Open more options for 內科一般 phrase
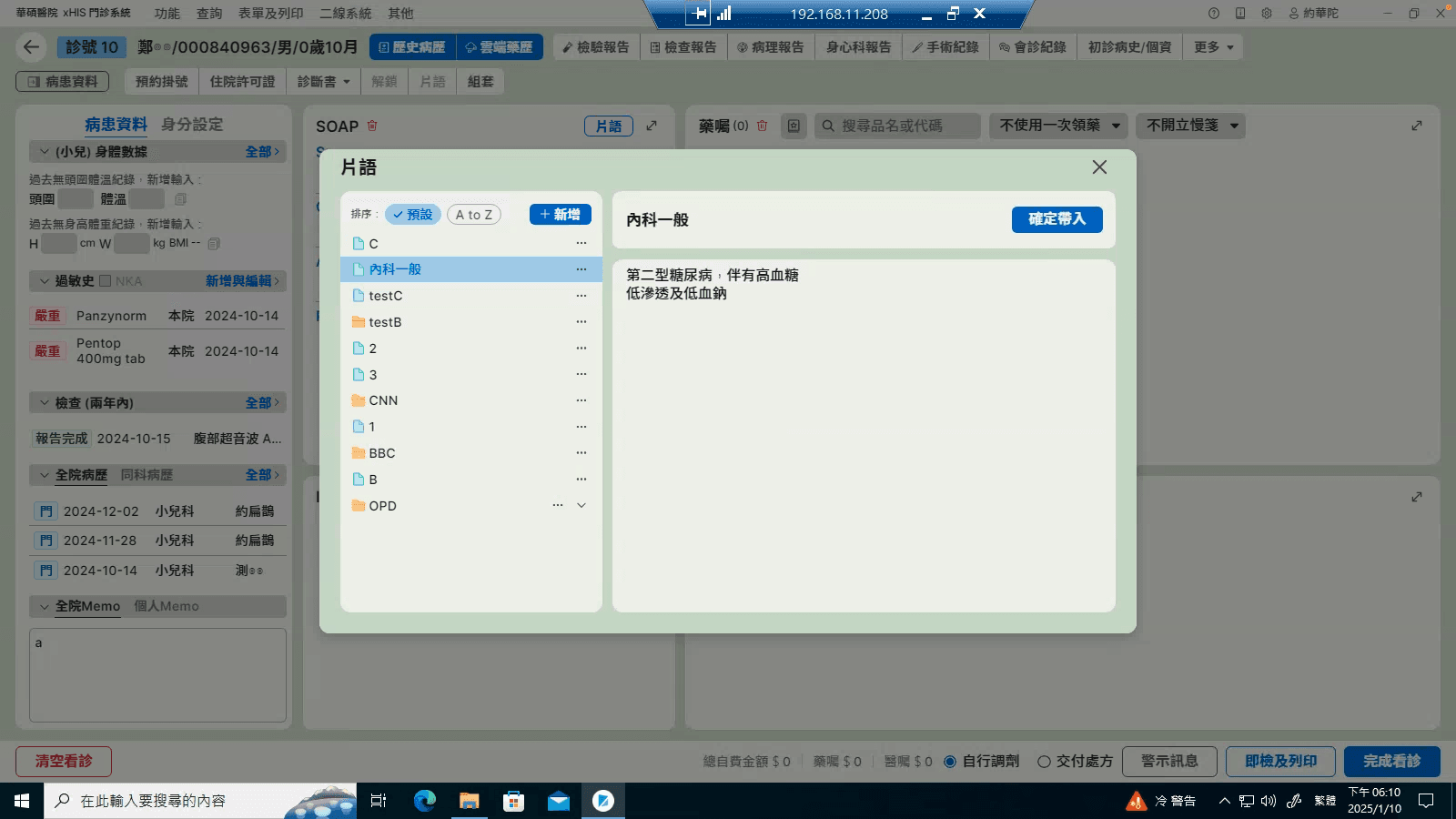Viewport: 1456px width, 819px height. tap(581, 269)
